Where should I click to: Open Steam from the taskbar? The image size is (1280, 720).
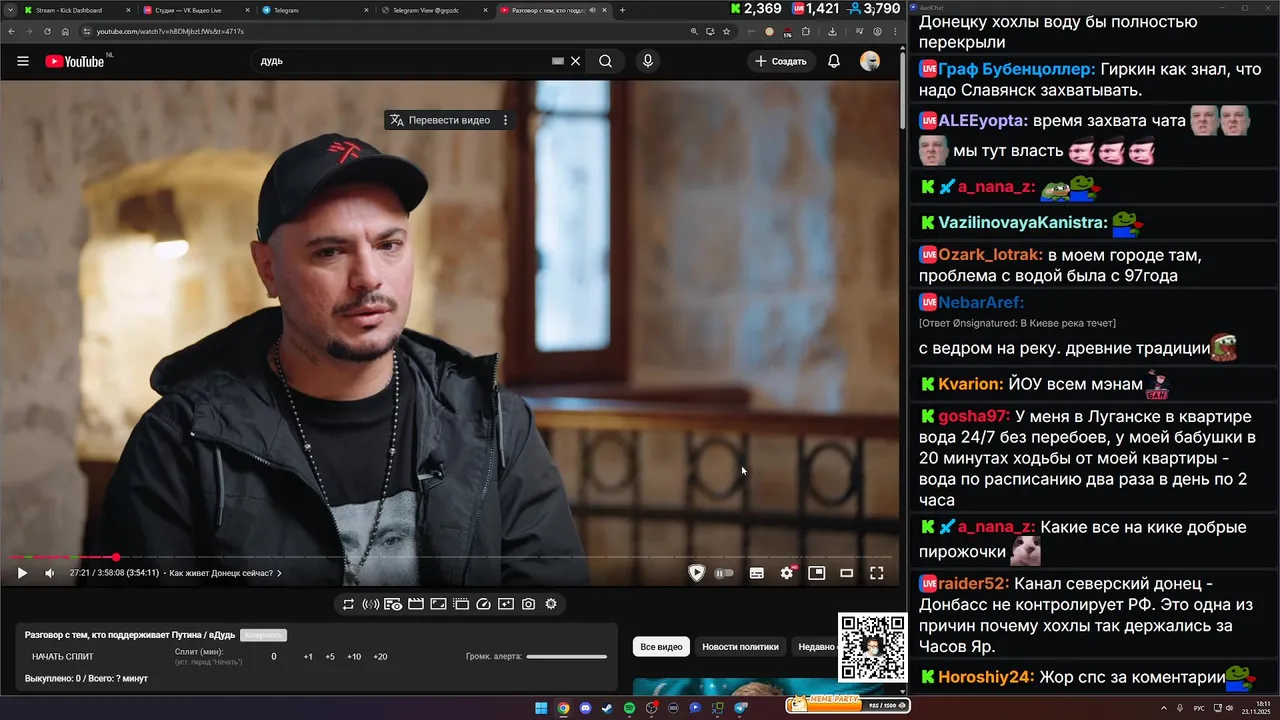pos(607,708)
